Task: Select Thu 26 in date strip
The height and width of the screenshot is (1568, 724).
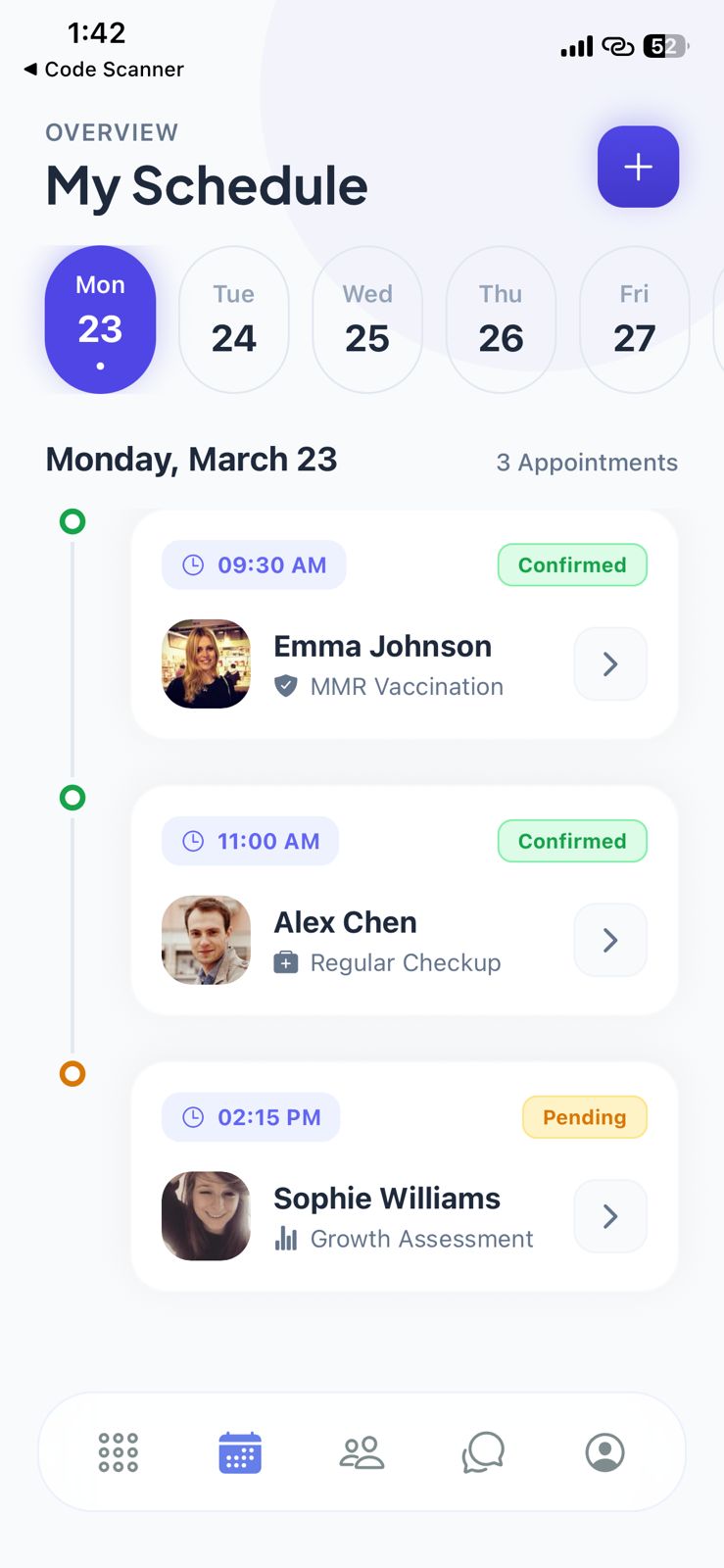Action: tap(501, 319)
